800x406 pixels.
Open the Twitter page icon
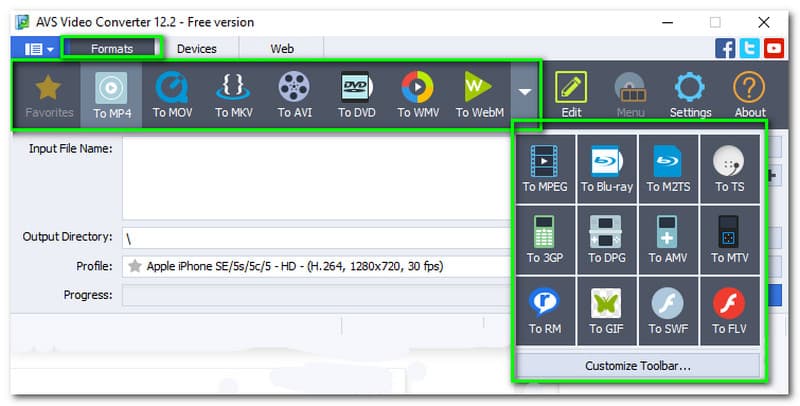[749, 48]
